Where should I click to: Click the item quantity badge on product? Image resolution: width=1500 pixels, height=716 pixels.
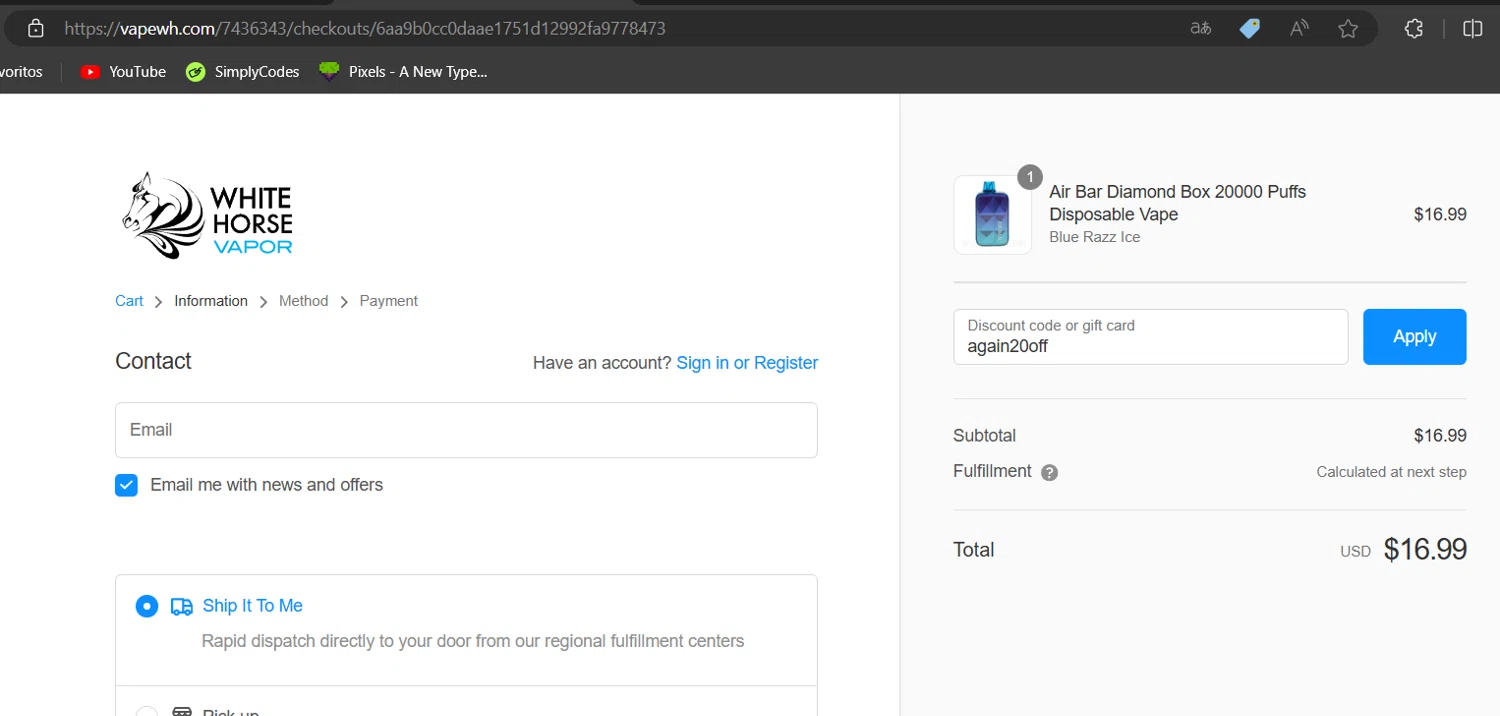click(1030, 177)
